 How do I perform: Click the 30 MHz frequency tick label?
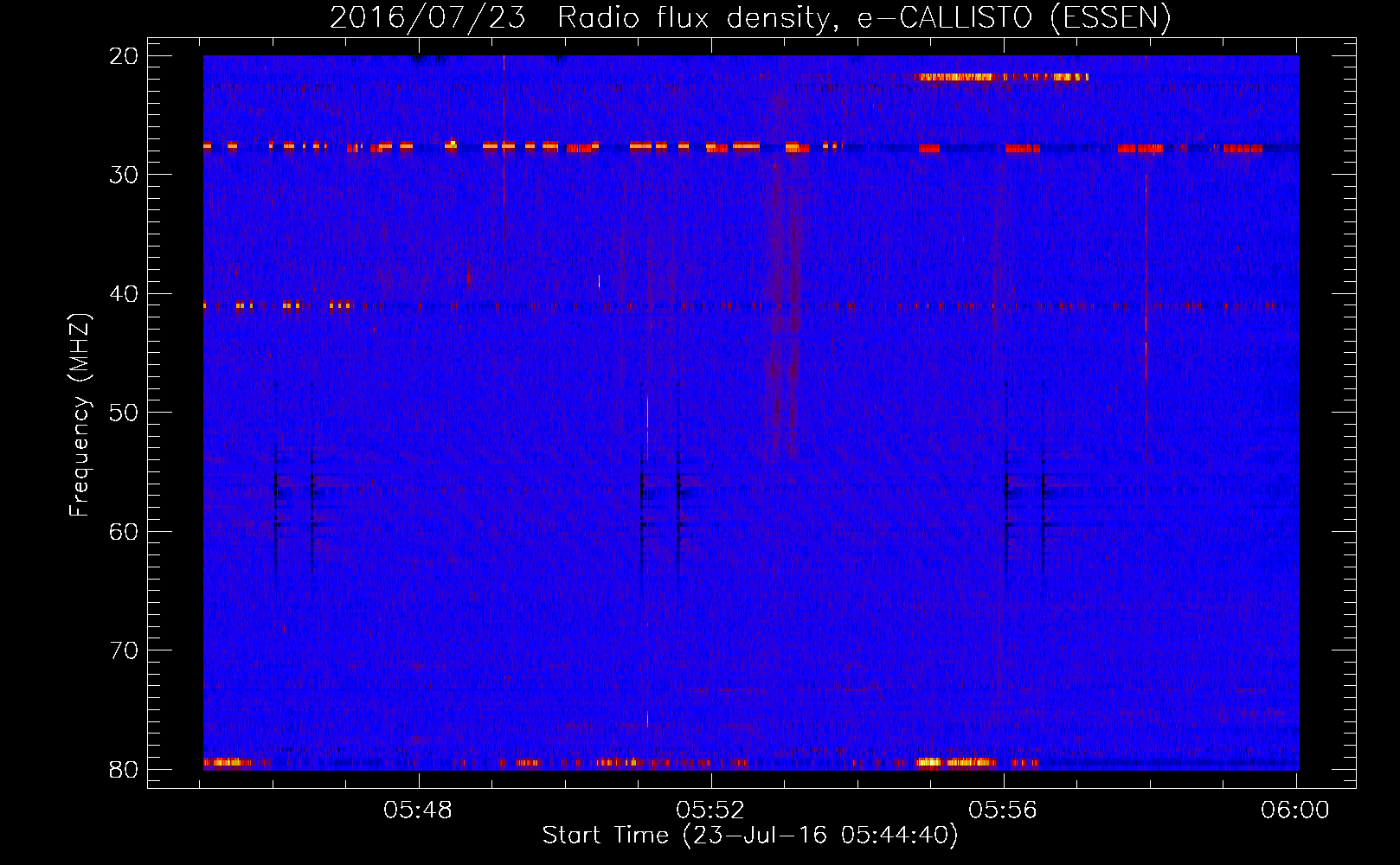(124, 175)
